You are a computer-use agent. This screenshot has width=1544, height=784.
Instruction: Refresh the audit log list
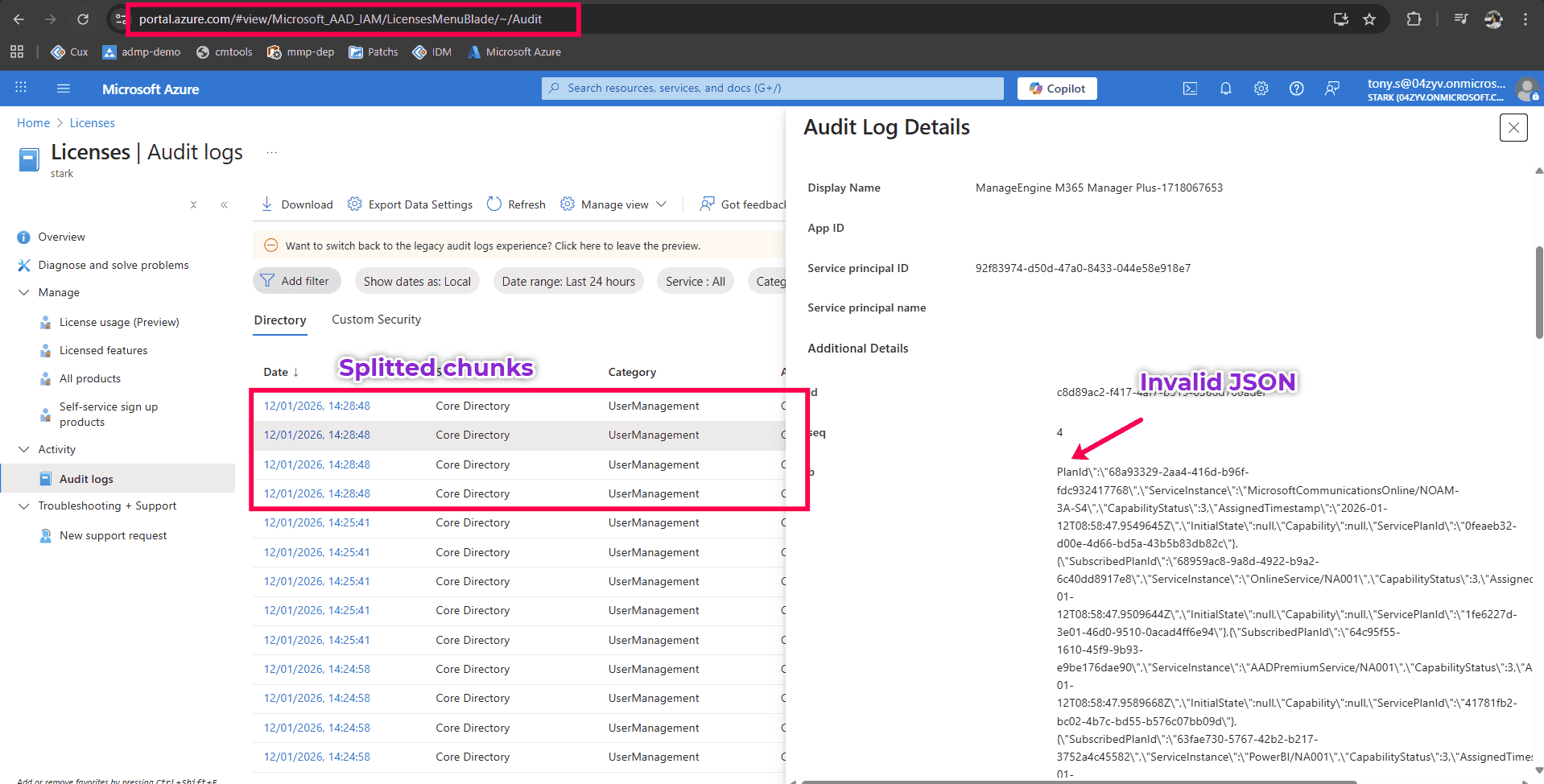516,204
